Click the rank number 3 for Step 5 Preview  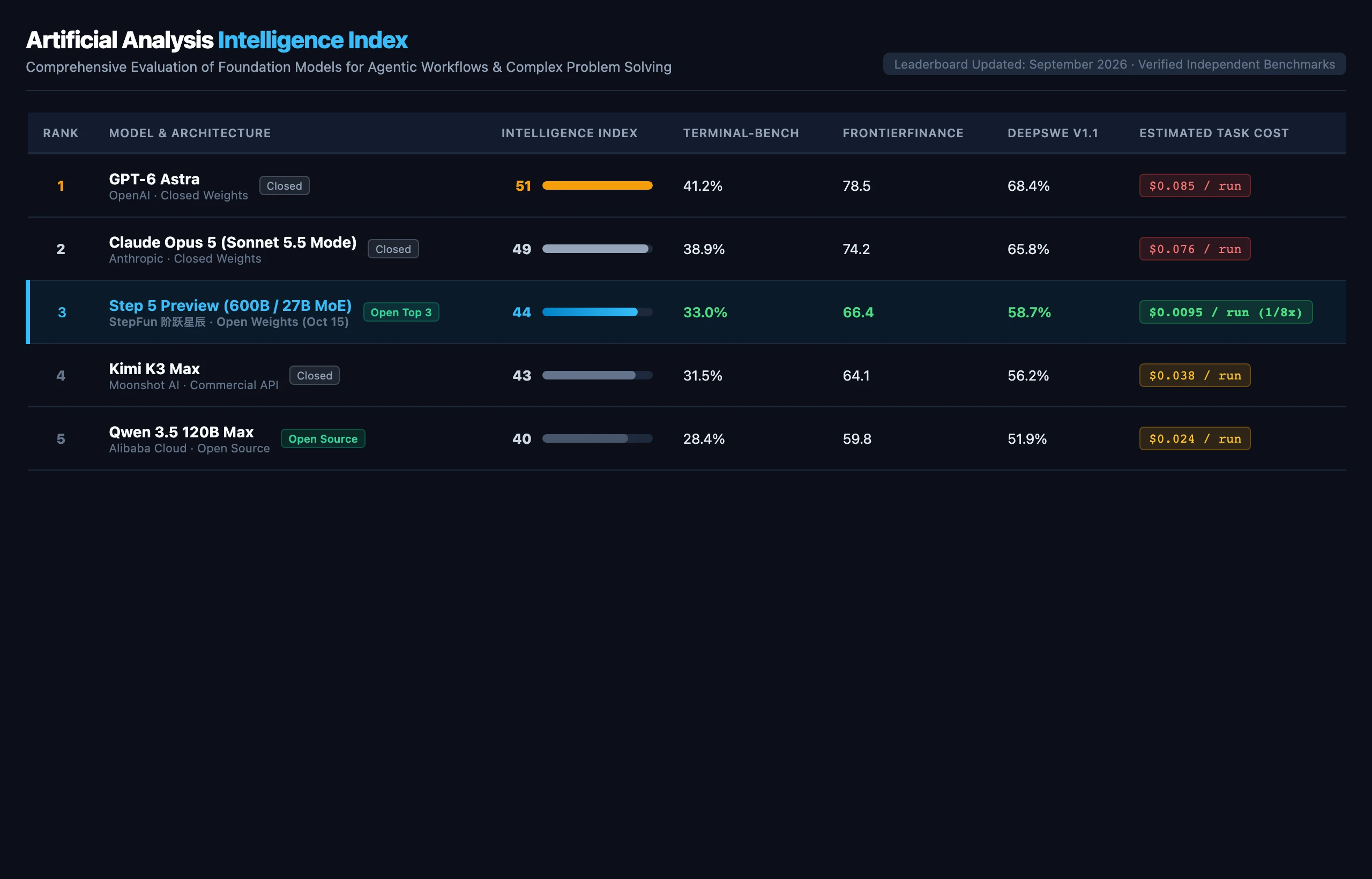62,313
